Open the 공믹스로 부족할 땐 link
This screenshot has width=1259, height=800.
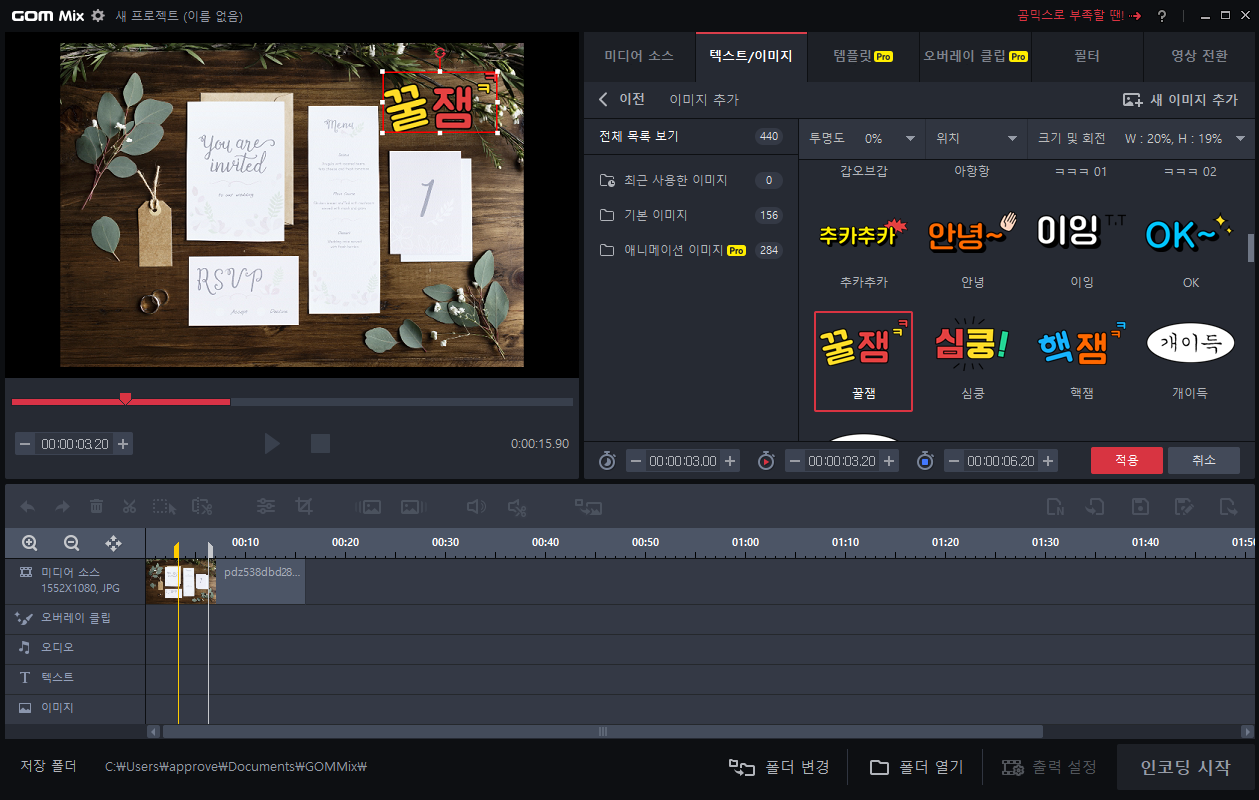tap(1079, 16)
